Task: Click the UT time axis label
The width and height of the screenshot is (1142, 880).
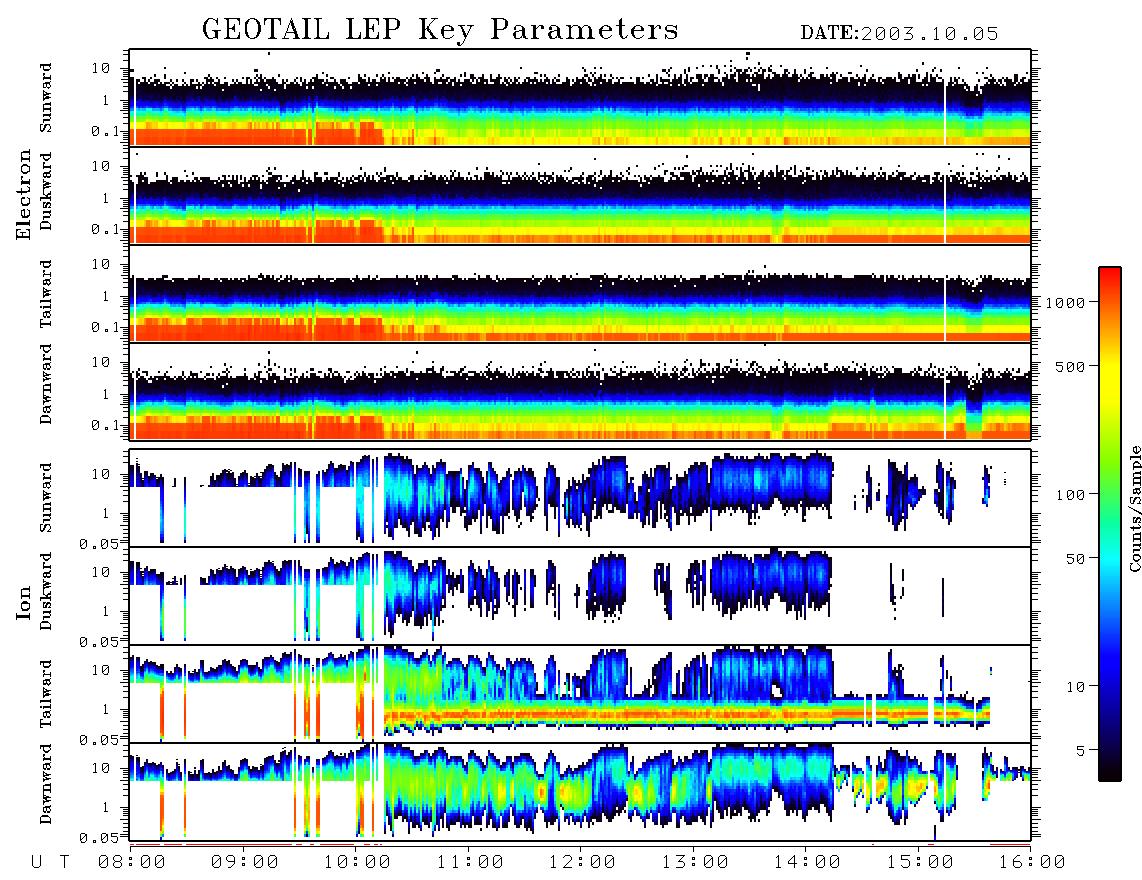Action: [50, 862]
